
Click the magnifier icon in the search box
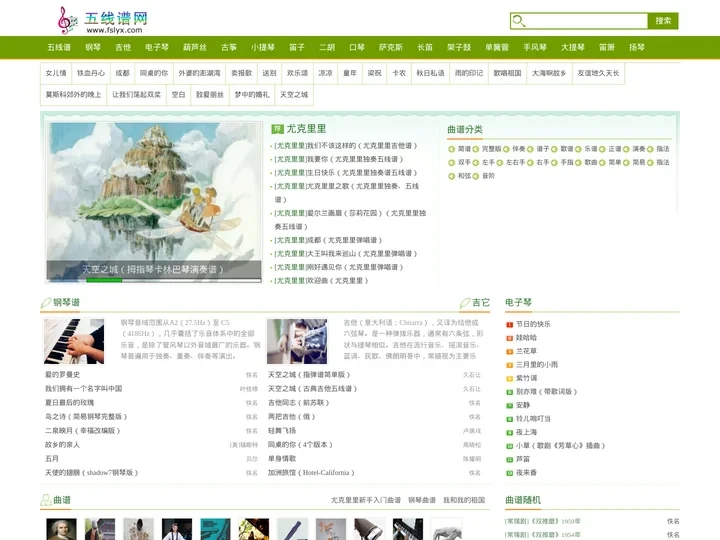point(518,21)
